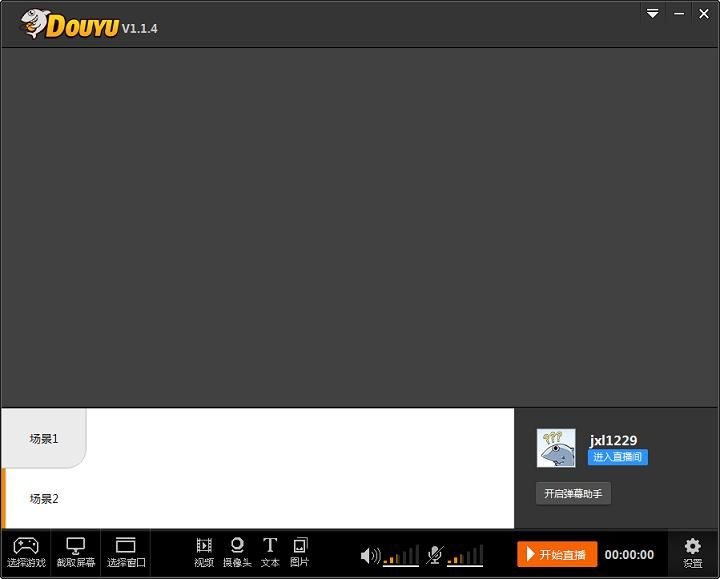Add a 图片 image source

point(299,546)
